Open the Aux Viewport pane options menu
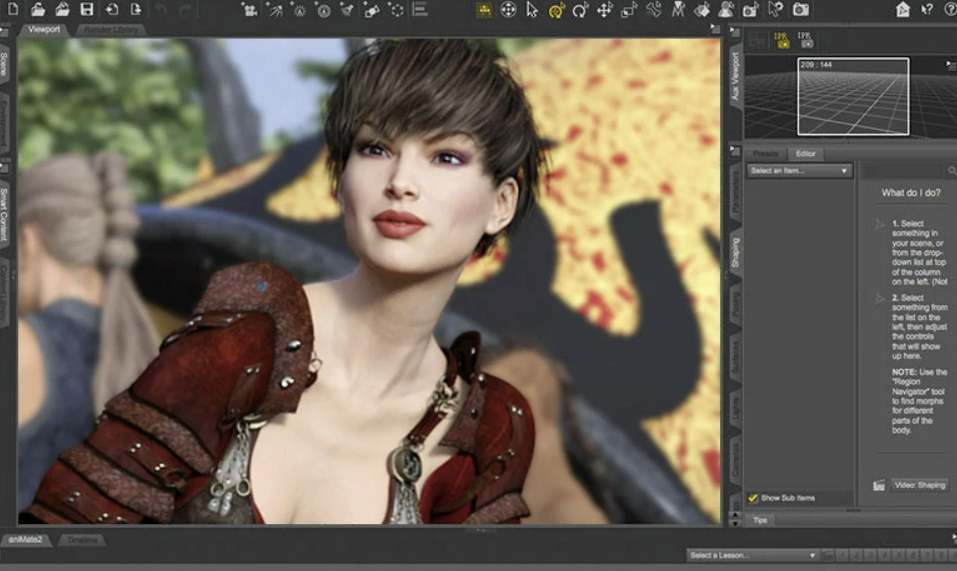Screen dimensions: 957x571 point(950,65)
